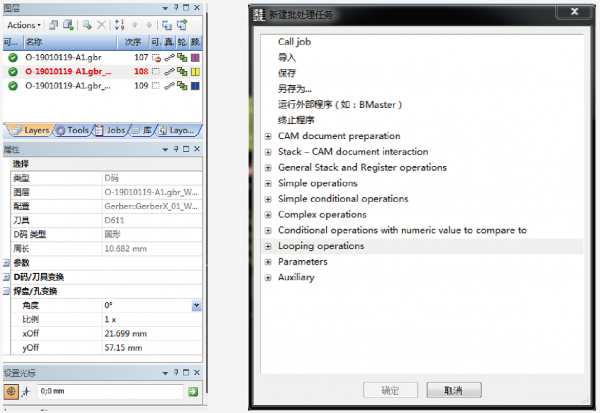This screenshot has height=413, width=600.
Task: Click the outline mode icon for layer 109
Action: (x=181, y=86)
